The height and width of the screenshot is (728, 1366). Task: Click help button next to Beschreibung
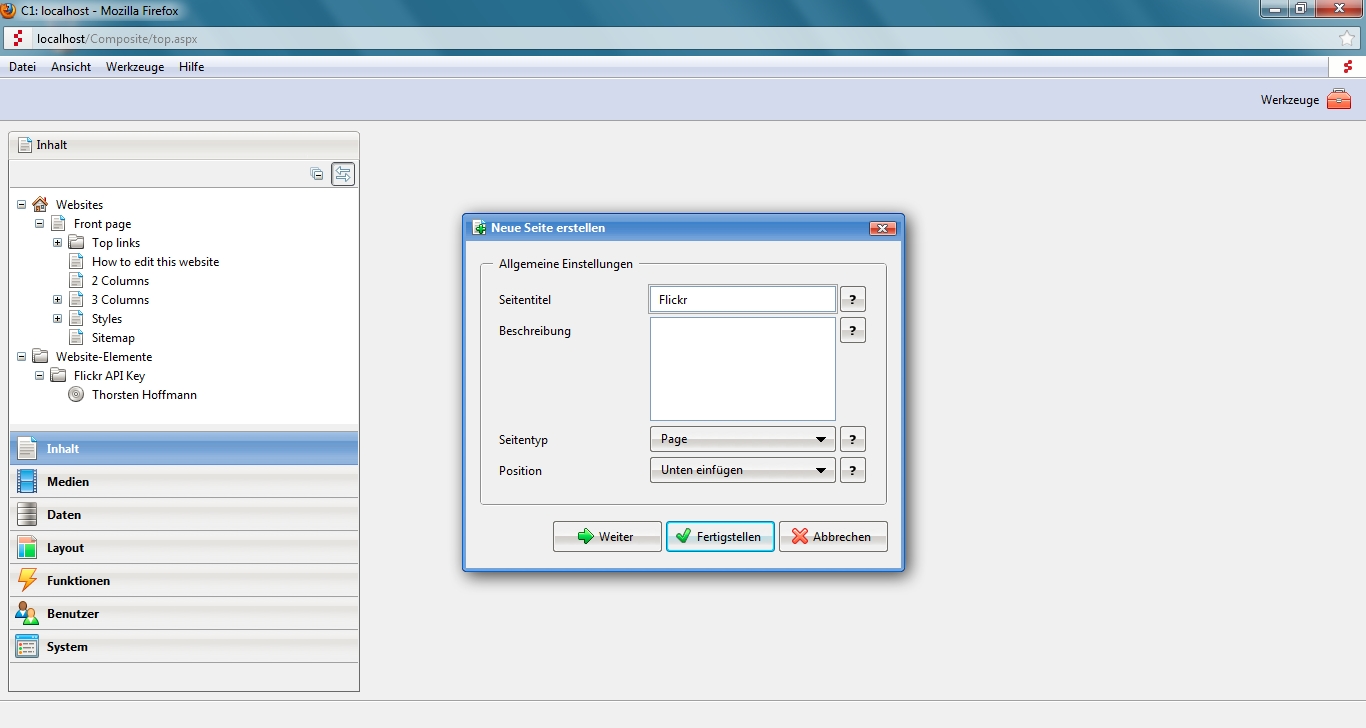click(852, 330)
